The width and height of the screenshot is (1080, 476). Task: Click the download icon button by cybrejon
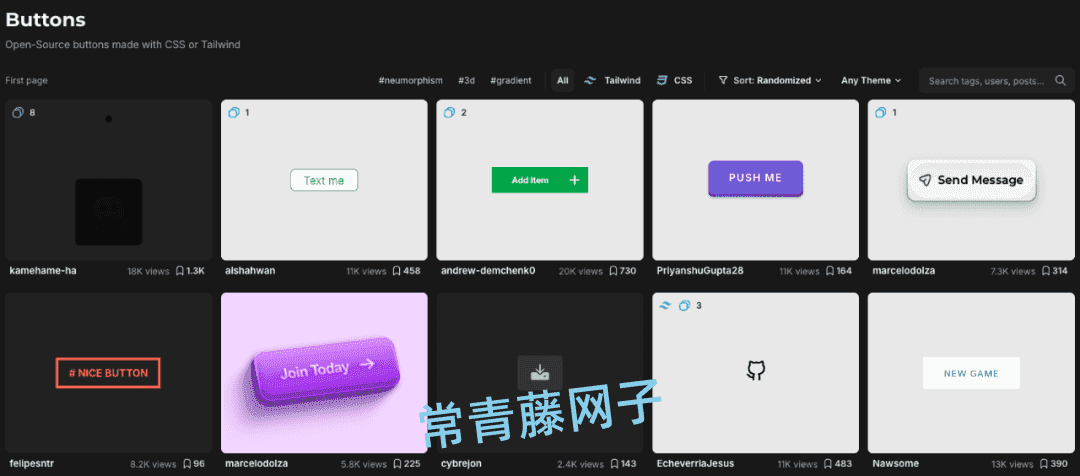coord(540,373)
